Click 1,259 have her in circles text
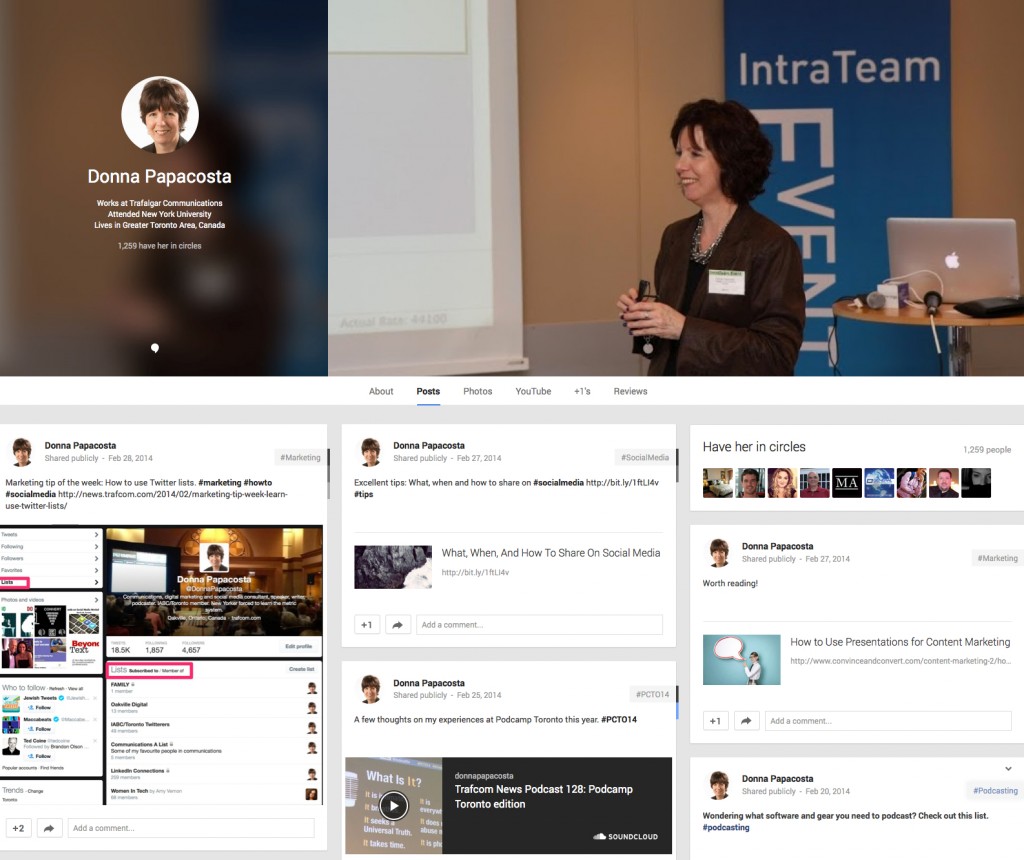The image size is (1024, 860). click(160, 246)
